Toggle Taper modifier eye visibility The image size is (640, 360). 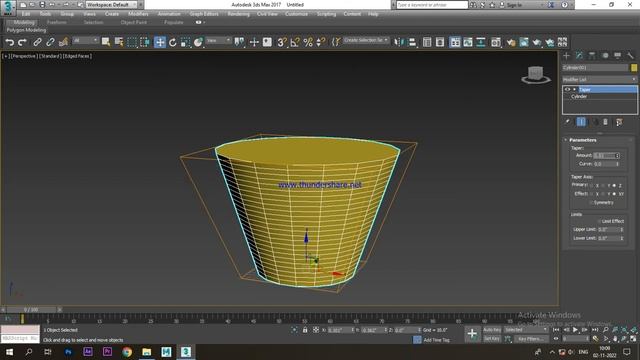pos(567,89)
